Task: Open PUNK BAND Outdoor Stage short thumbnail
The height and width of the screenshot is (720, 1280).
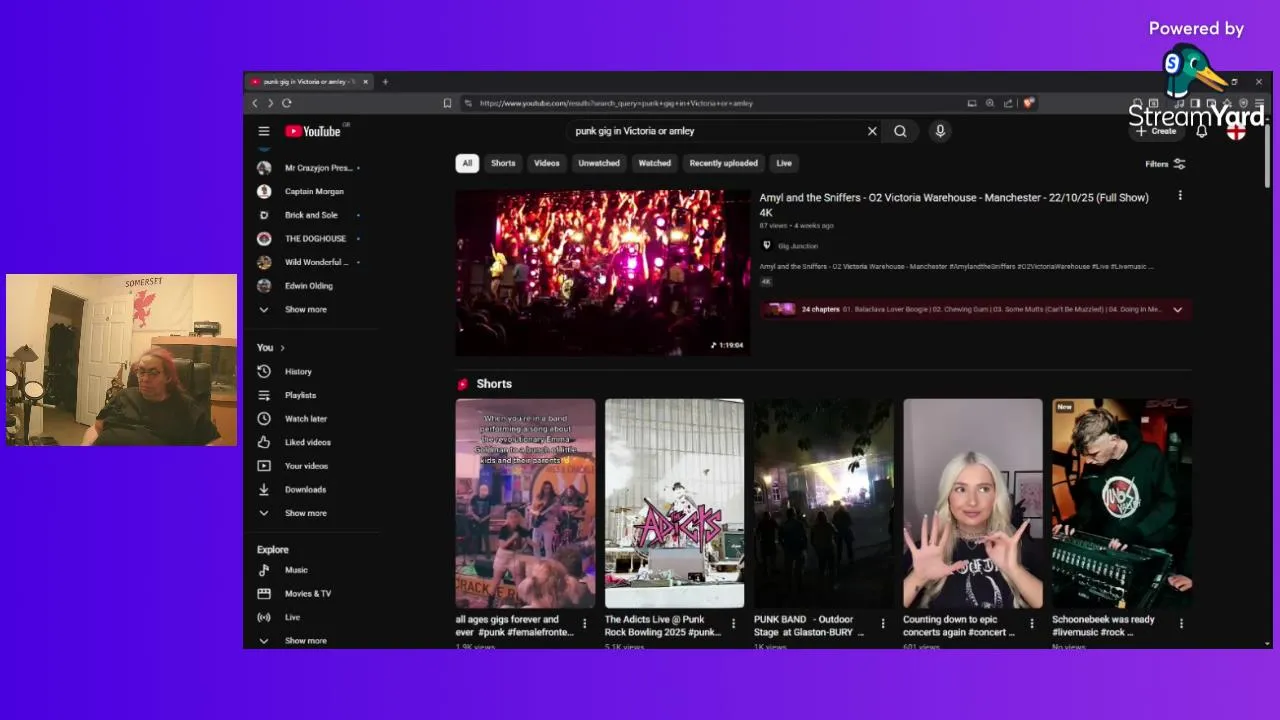Action: [x=823, y=503]
